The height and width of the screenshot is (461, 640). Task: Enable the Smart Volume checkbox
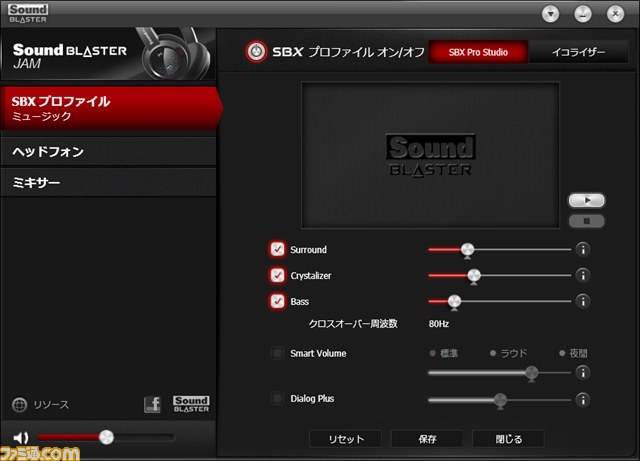tap(277, 353)
